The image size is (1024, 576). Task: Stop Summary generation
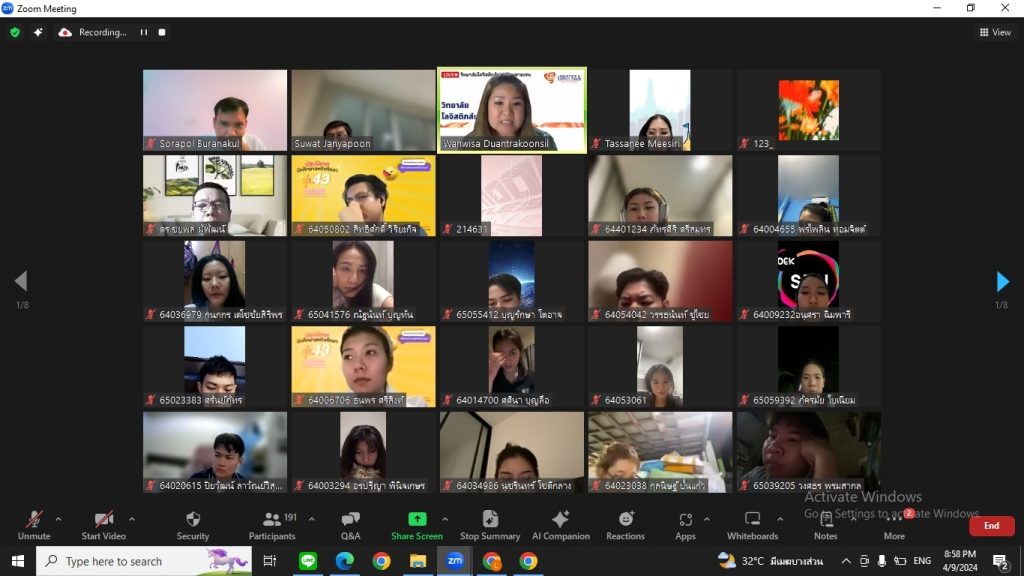[490, 526]
